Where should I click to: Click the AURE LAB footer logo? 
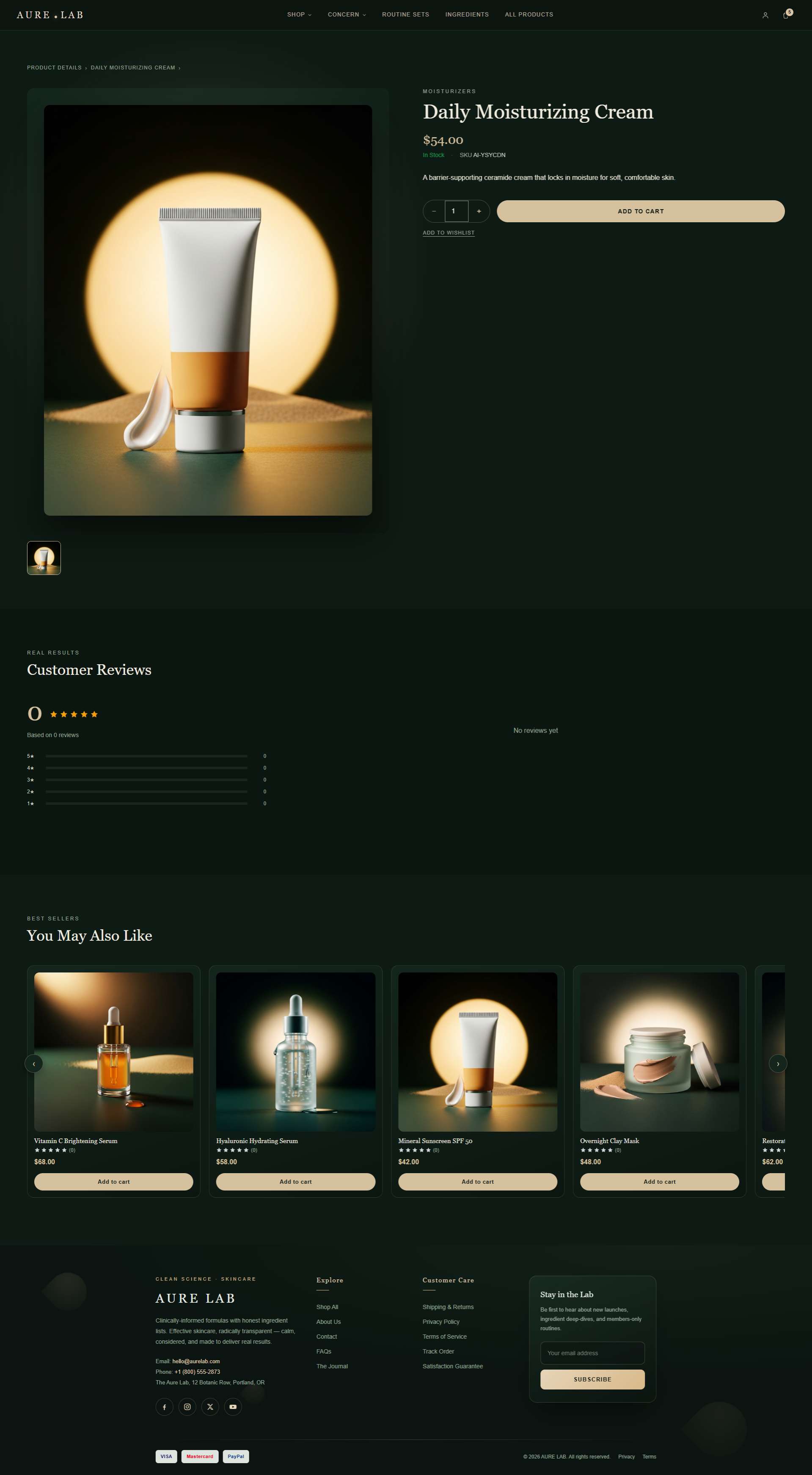(x=195, y=1298)
